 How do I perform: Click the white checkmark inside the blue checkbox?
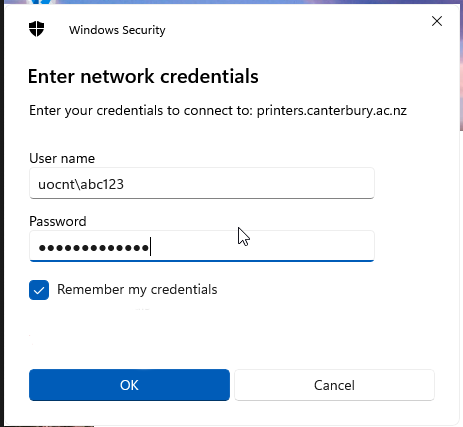39,290
